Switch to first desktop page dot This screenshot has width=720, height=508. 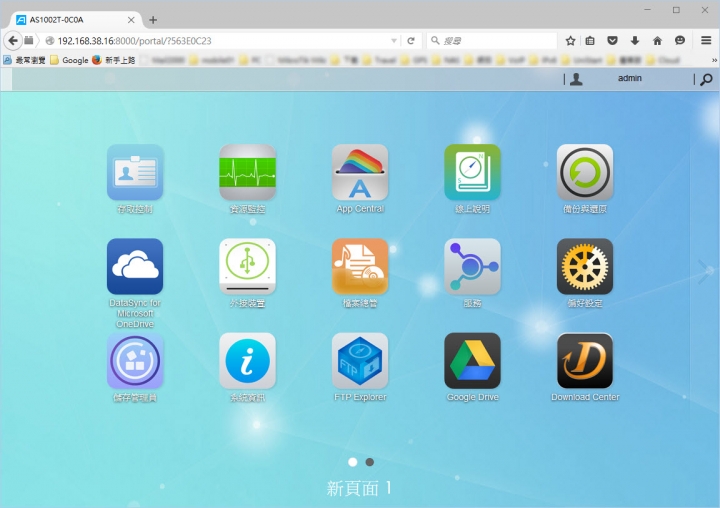pyautogui.click(x=353, y=462)
